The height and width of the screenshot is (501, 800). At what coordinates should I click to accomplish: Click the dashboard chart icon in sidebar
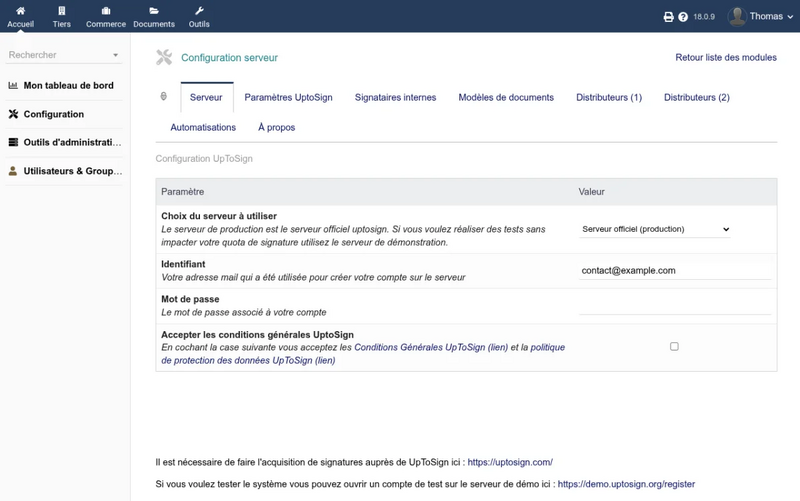point(13,85)
